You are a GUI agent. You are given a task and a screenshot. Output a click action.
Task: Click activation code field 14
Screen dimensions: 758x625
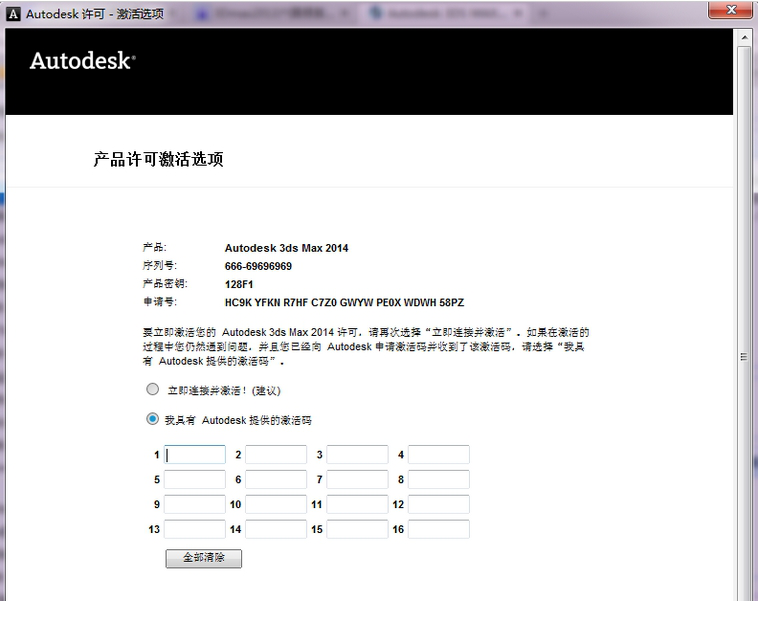[276, 529]
